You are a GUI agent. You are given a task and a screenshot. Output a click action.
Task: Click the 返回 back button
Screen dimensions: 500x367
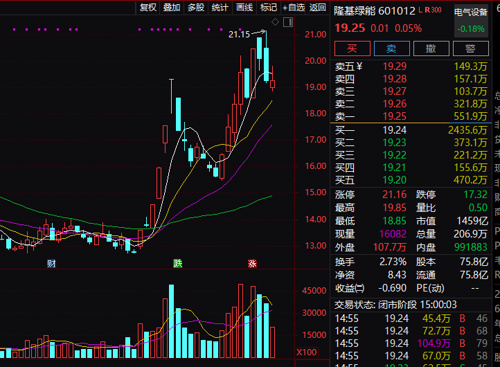point(317,7)
